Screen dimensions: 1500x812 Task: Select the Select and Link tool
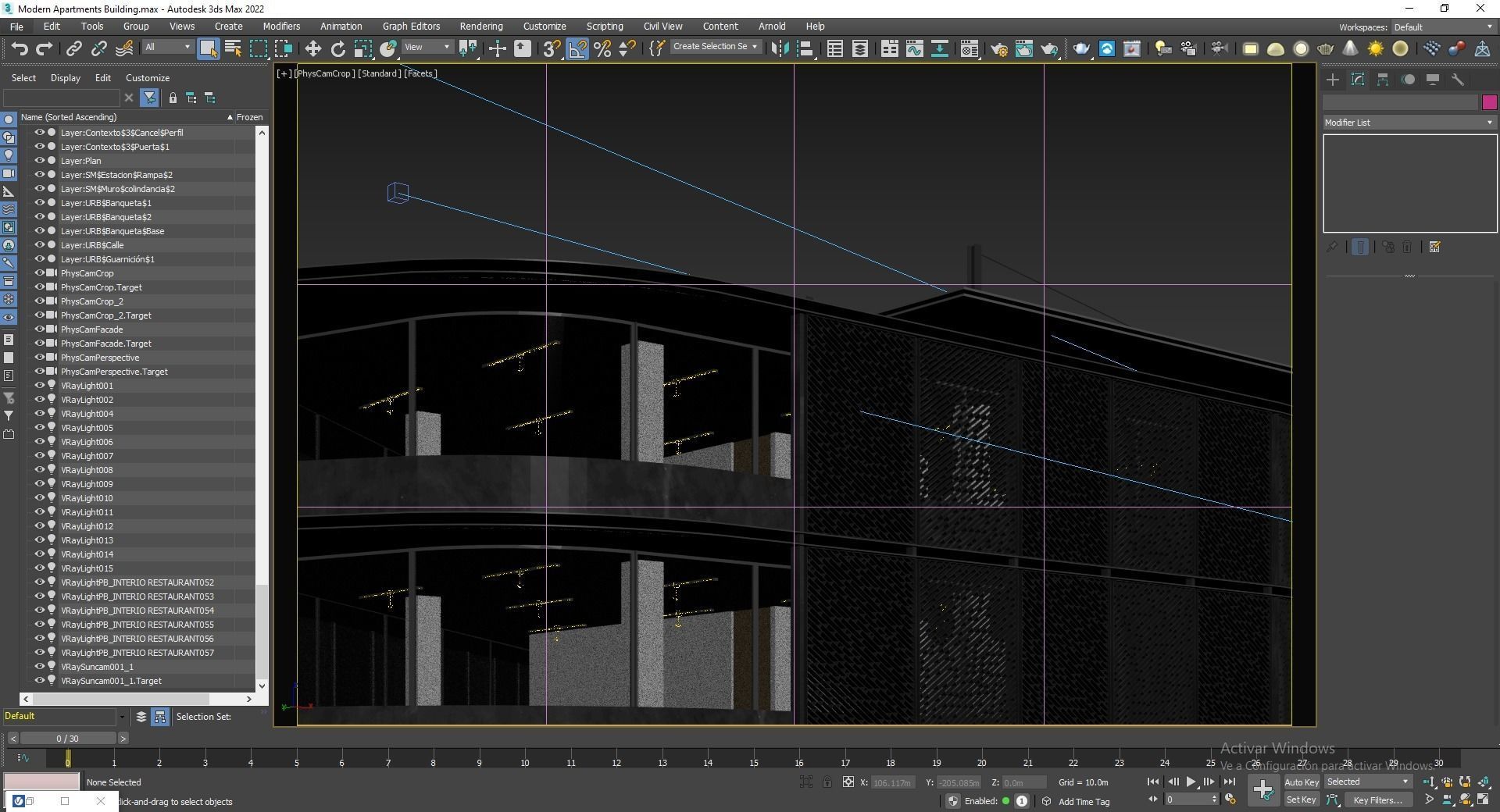coord(73,48)
